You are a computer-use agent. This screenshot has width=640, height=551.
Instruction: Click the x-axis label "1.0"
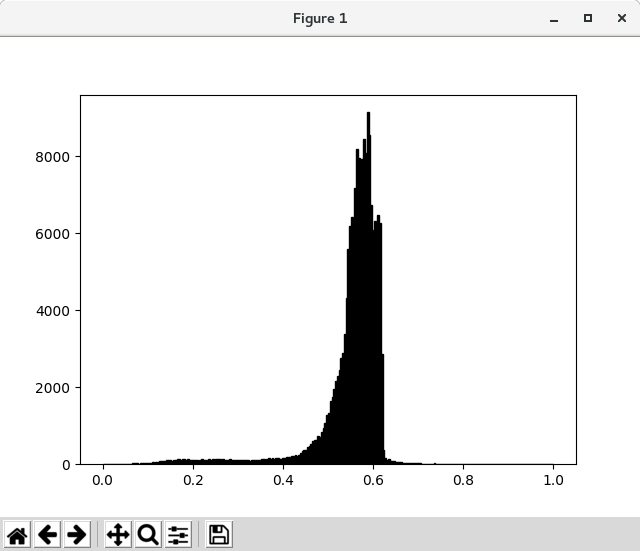(553, 480)
